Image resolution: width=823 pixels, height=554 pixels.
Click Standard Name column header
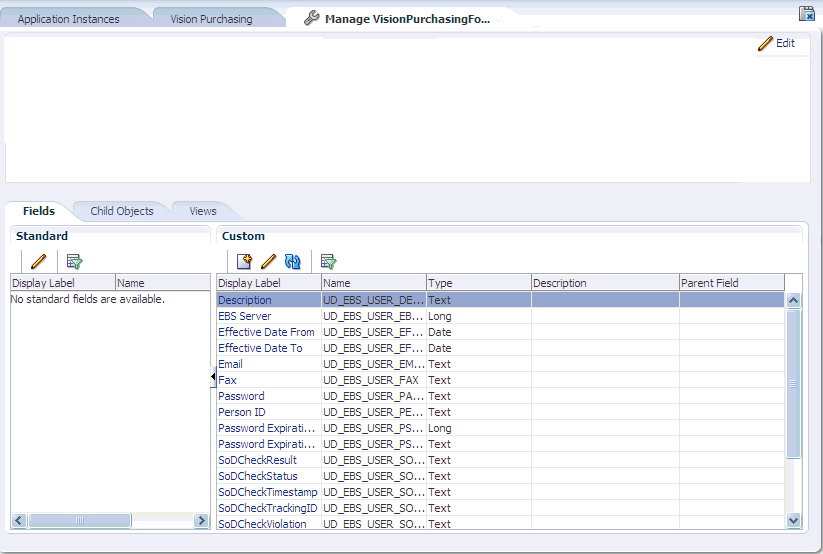[x=163, y=283]
